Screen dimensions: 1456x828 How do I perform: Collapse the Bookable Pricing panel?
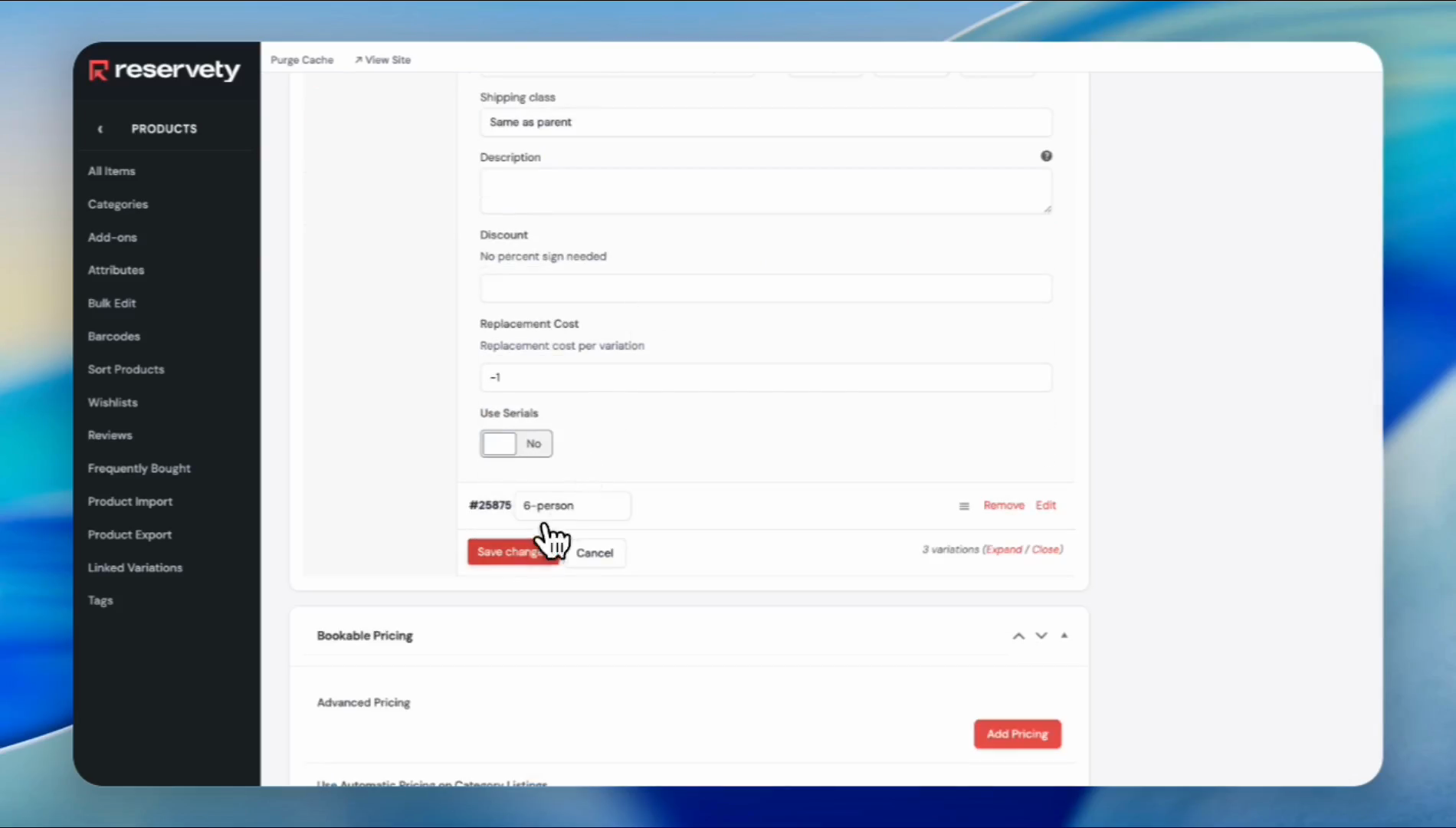point(1064,636)
